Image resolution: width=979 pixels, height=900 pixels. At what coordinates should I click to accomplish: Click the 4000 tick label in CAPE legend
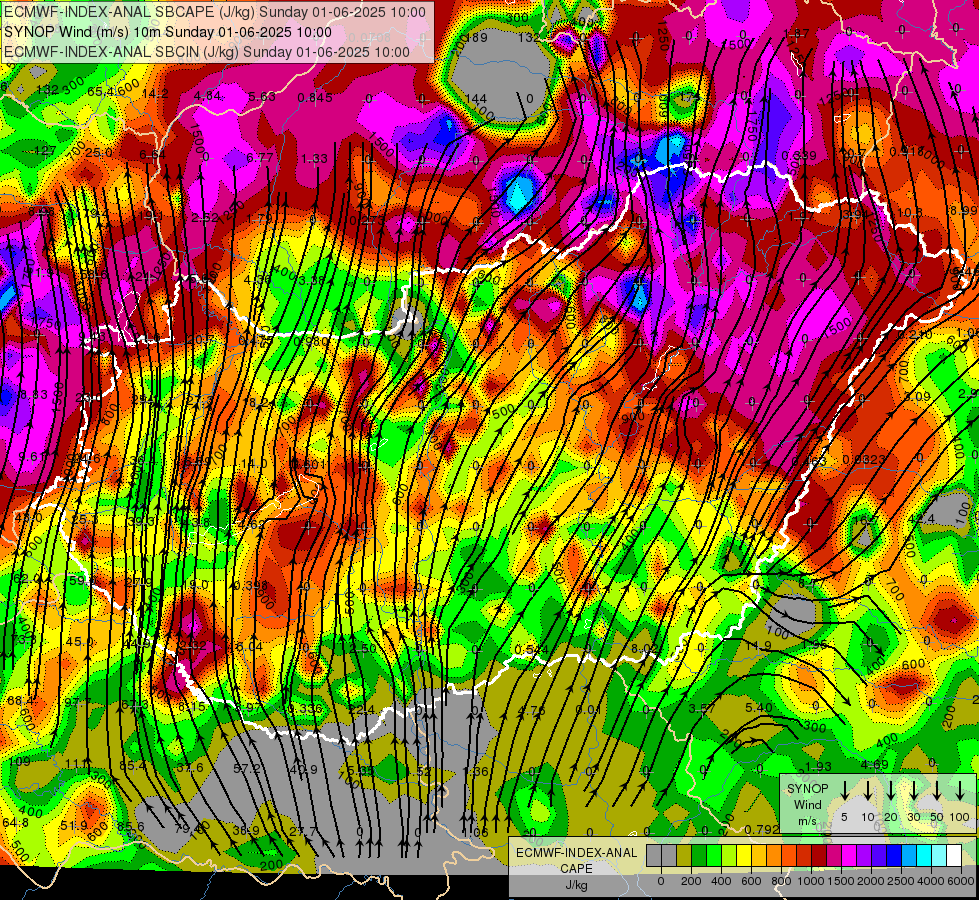point(932,881)
